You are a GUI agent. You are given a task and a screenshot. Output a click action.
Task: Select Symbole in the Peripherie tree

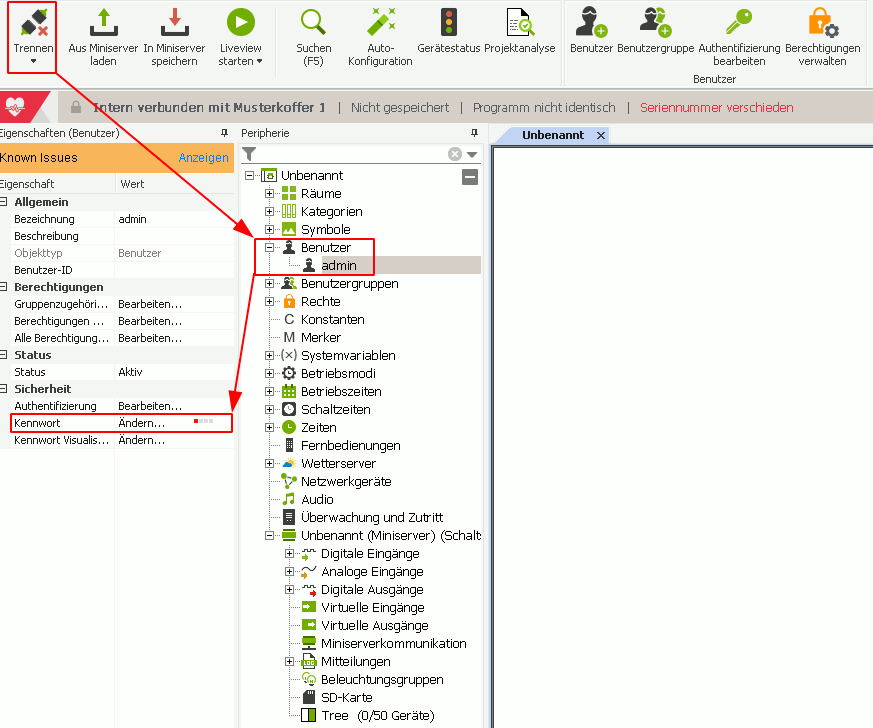(326, 229)
